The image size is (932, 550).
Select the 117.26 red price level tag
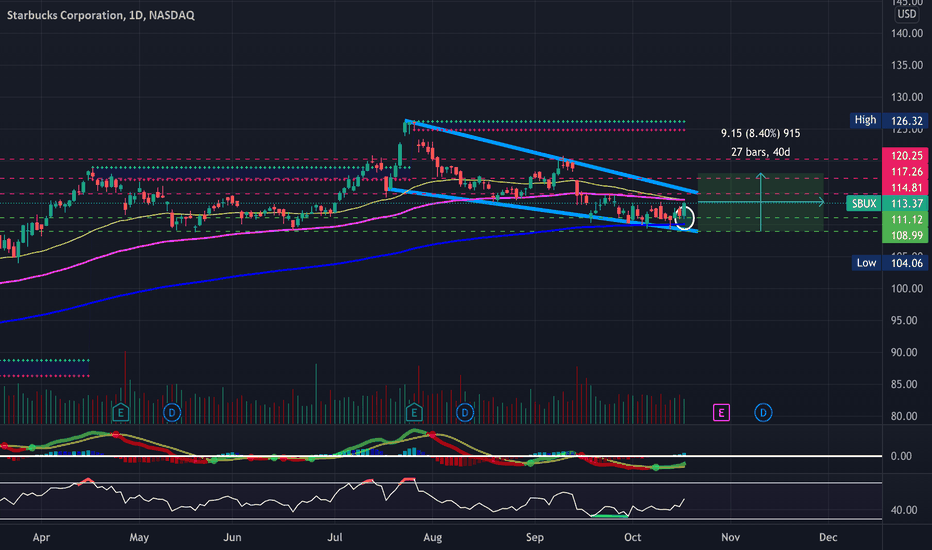coord(906,172)
